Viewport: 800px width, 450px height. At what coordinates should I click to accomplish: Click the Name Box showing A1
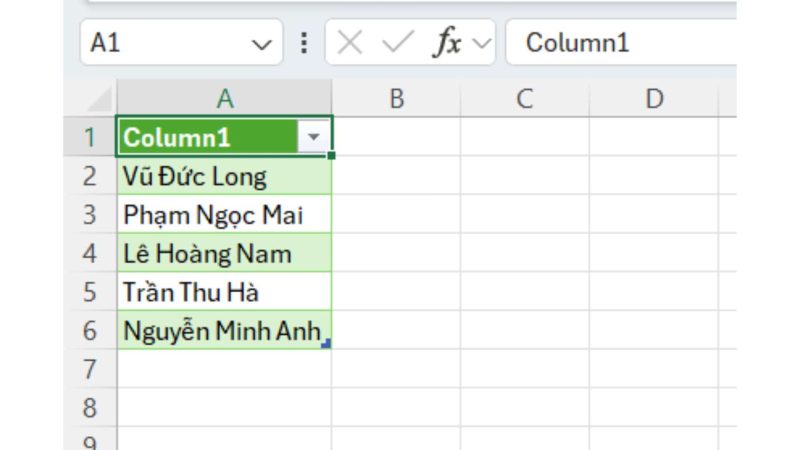tap(181, 42)
